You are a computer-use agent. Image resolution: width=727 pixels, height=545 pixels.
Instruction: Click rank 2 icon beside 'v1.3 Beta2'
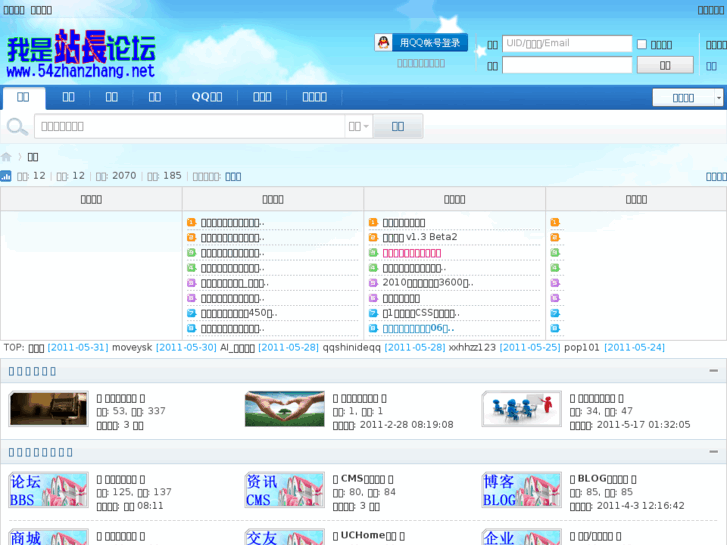pyautogui.click(x=373, y=237)
